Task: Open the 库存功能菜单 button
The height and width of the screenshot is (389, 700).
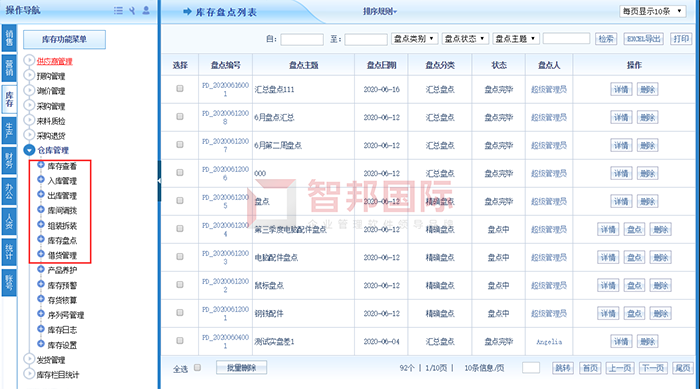Action: [64, 39]
